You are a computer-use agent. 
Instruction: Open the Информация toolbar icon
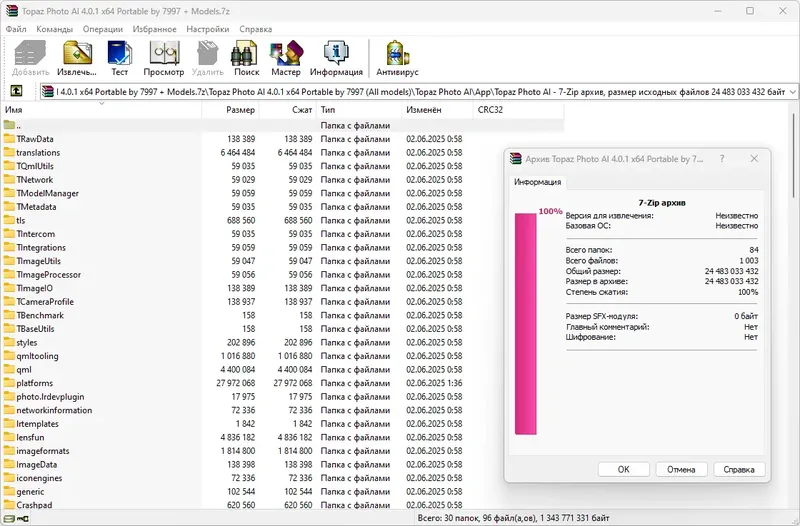coord(336,58)
